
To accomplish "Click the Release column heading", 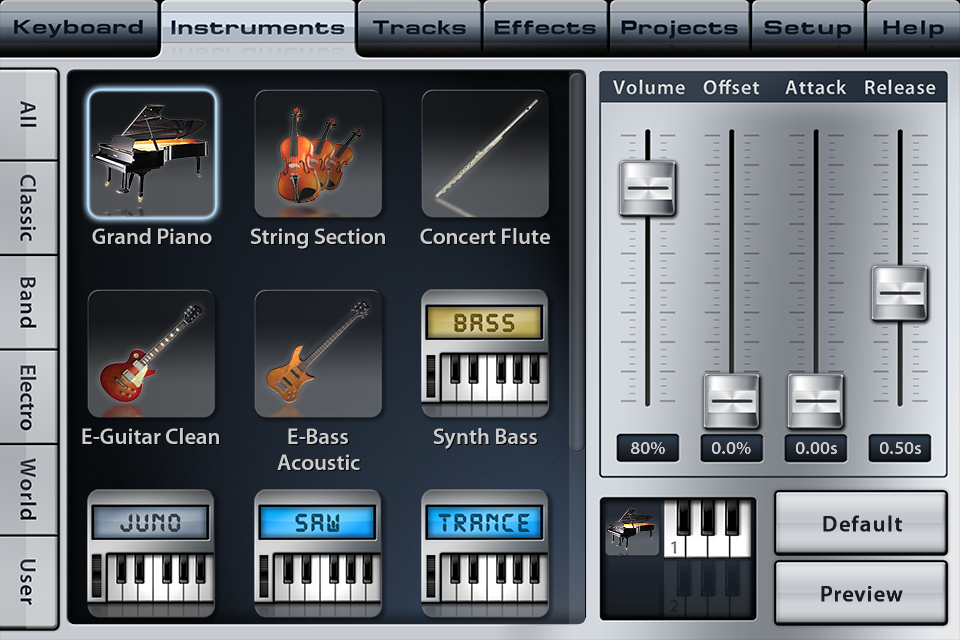I will coord(899,88).
